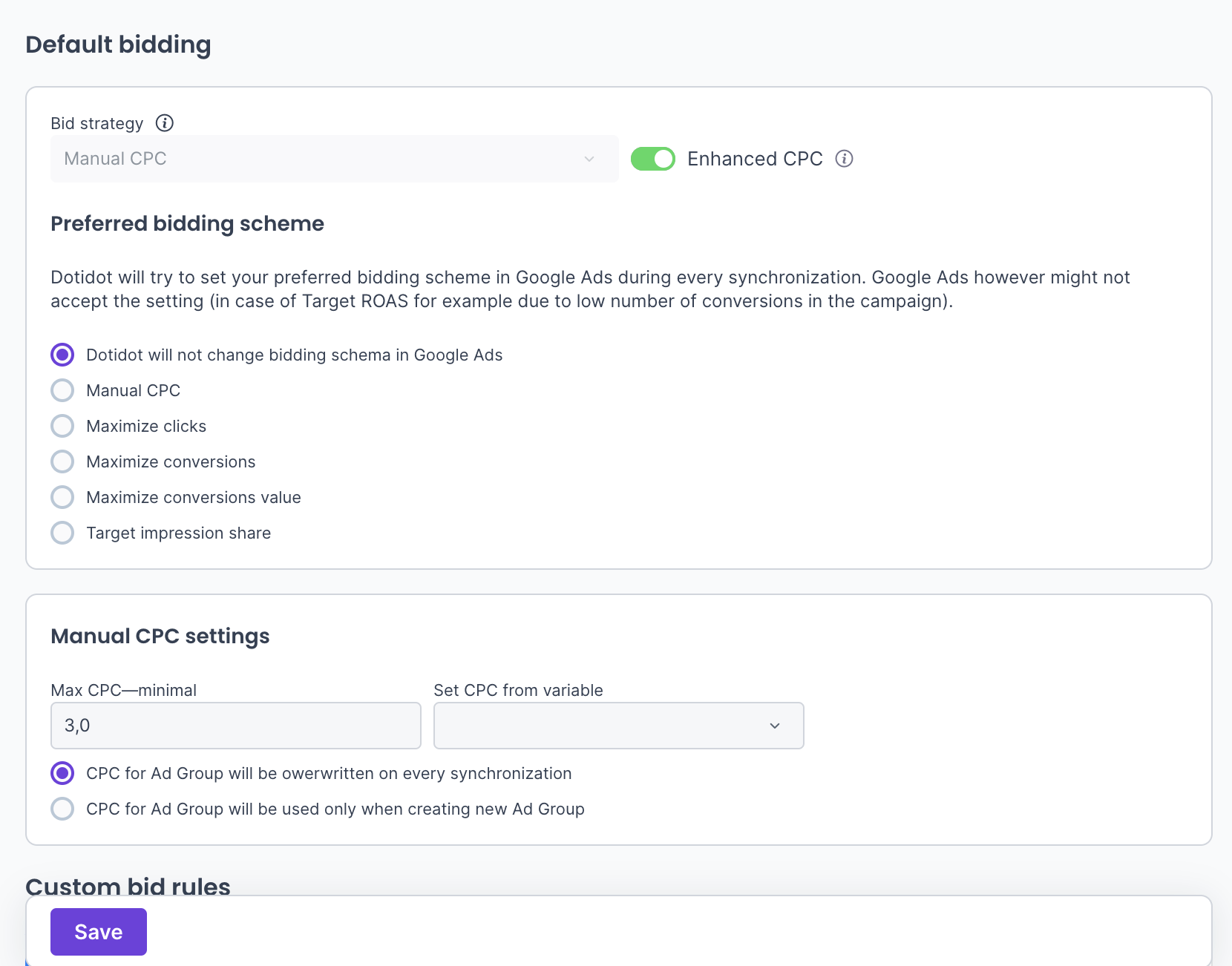Open the Manual CPC bid strategy dropdown

click(x=334, y=159)
